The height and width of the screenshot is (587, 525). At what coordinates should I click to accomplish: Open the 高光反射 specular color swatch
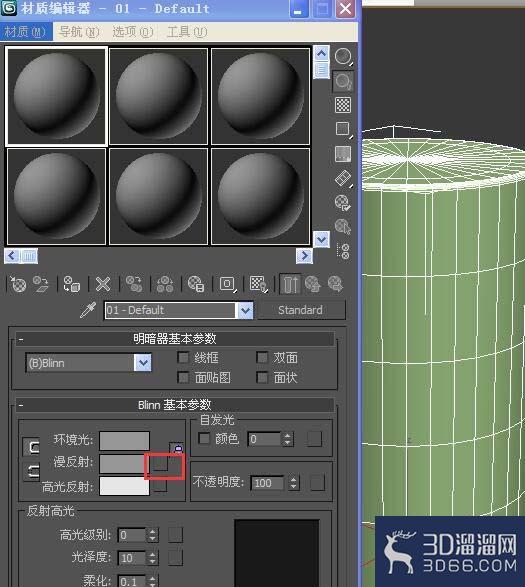[x=124, y=486]
